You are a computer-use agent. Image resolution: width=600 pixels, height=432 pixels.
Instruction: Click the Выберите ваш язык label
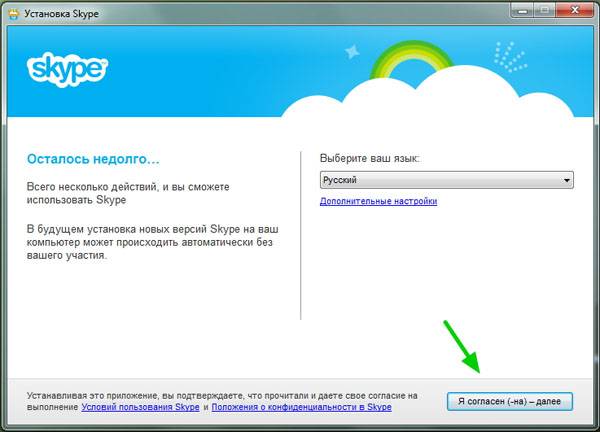pyautogui.click(x=370, y=158)
